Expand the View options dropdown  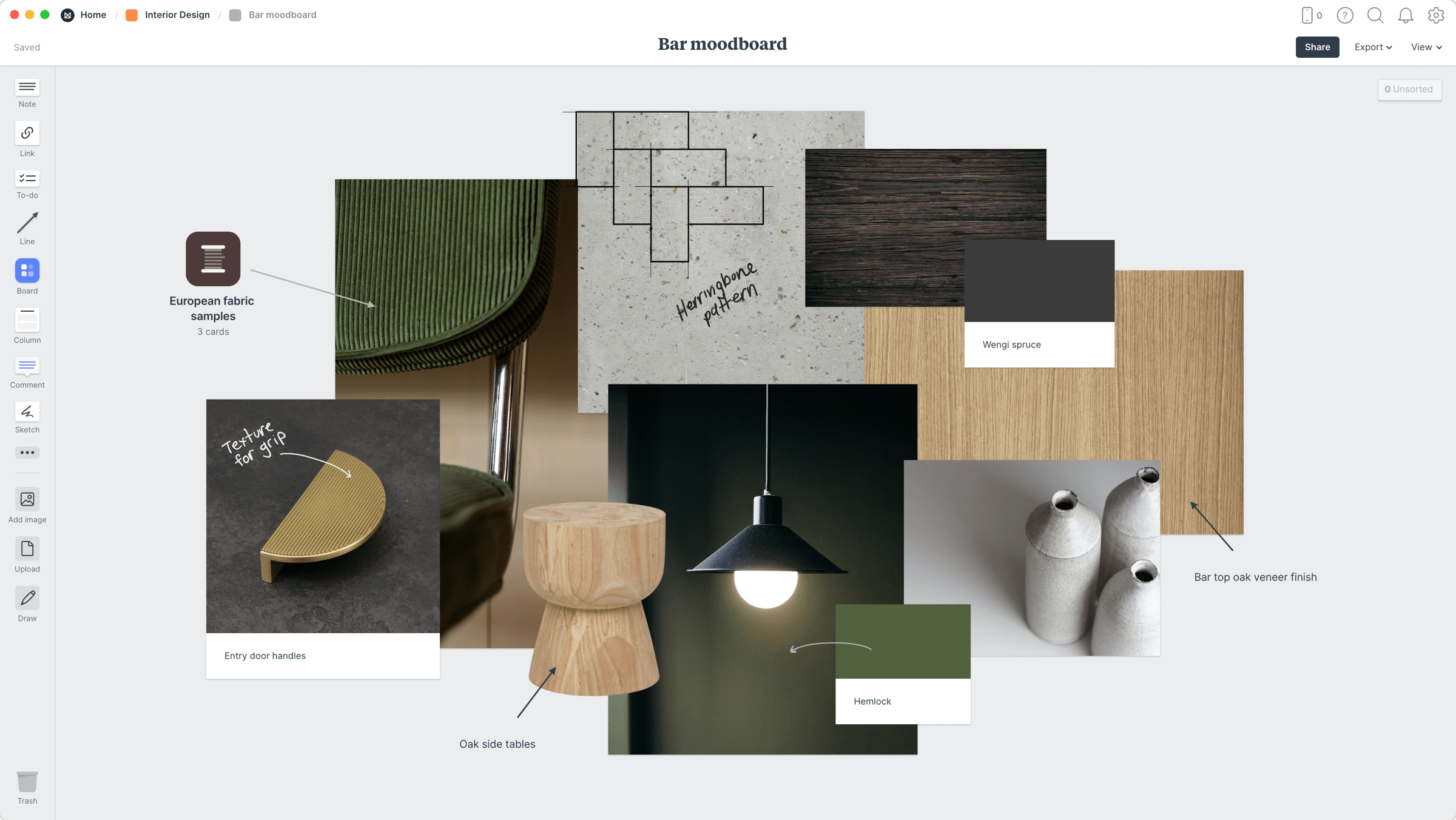coord(1424,47)
